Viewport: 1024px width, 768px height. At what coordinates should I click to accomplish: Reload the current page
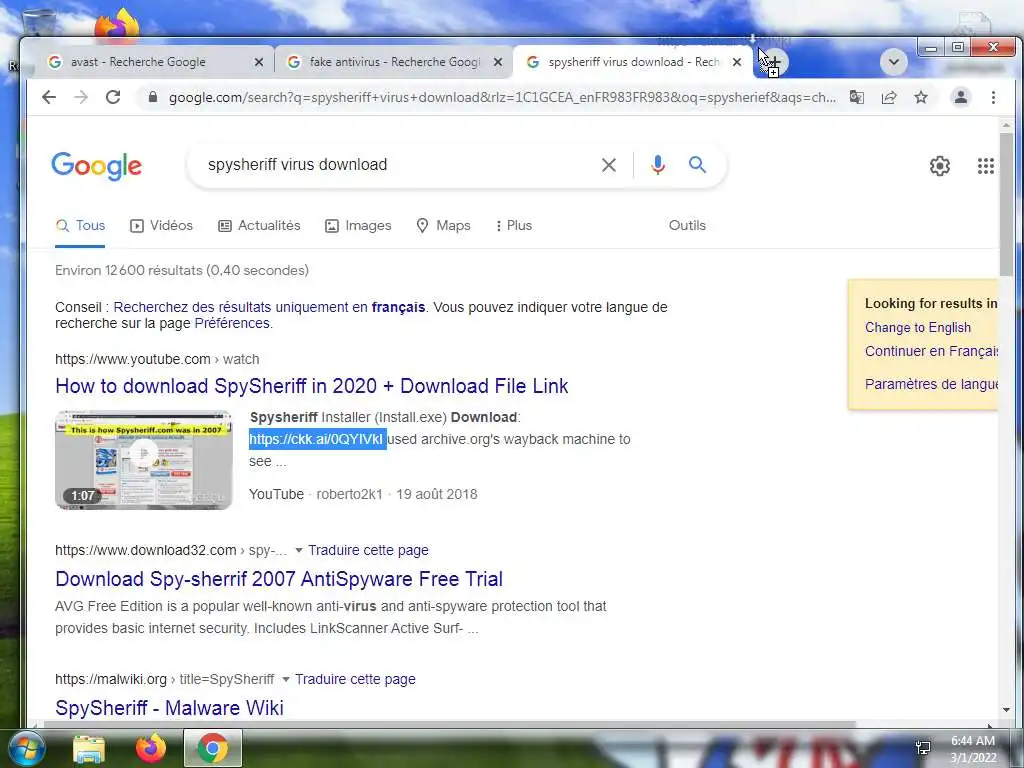pyautogui.click(x=113, y=97)
